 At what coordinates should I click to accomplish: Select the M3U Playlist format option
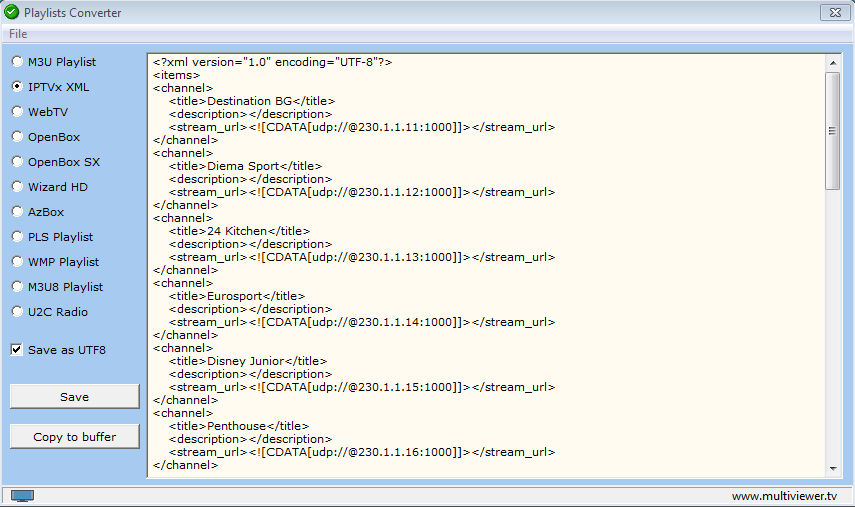pos(17,62)
